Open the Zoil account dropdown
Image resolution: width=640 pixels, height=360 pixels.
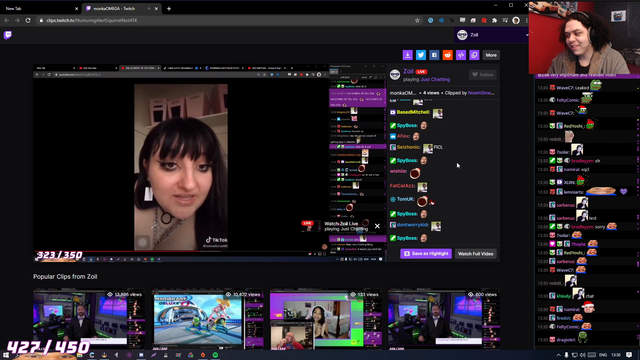[x=492, y=35]
